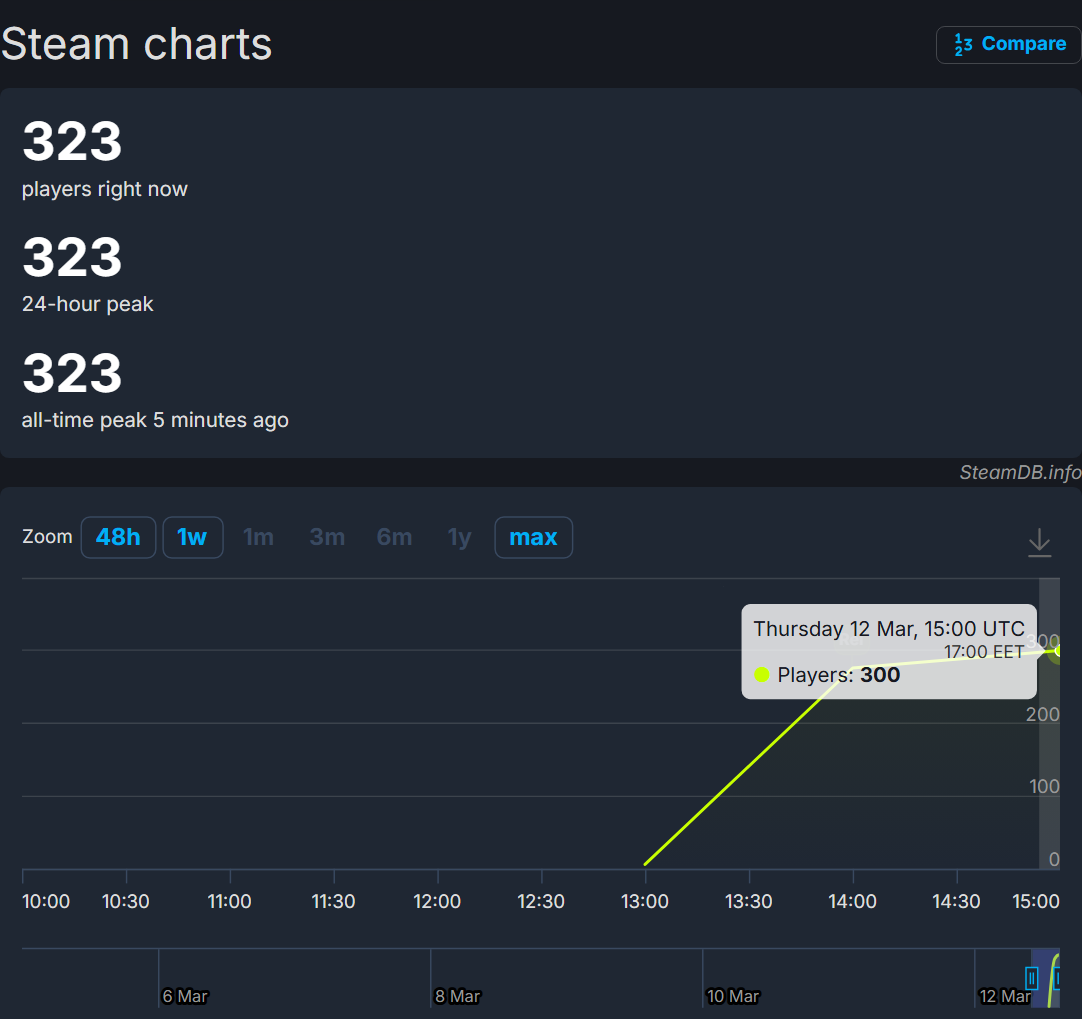Click the 1y zoom option

(x=459, y=538)
